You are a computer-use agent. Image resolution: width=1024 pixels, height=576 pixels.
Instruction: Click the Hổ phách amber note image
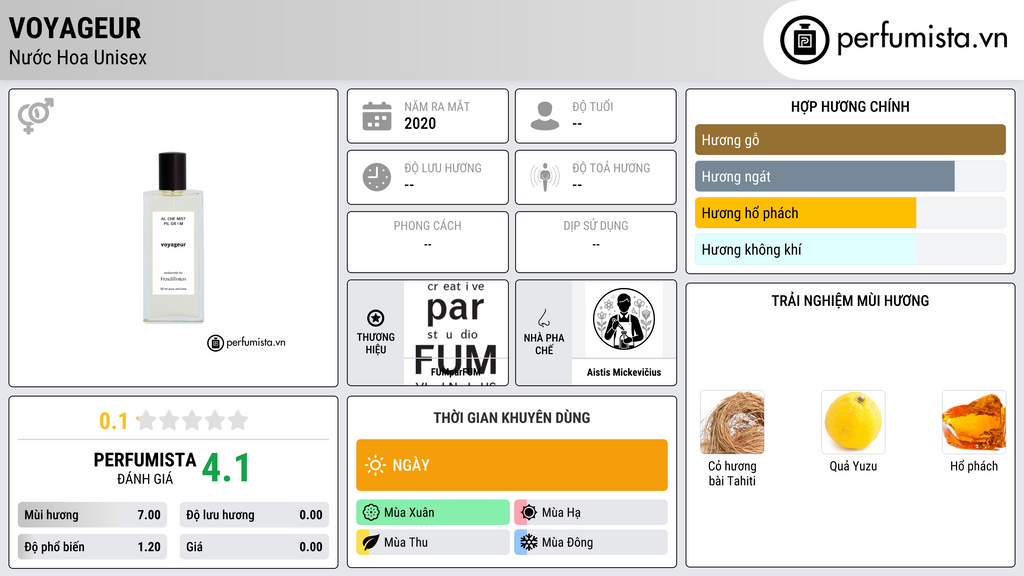pyautogui.click(x=974, y=422)
